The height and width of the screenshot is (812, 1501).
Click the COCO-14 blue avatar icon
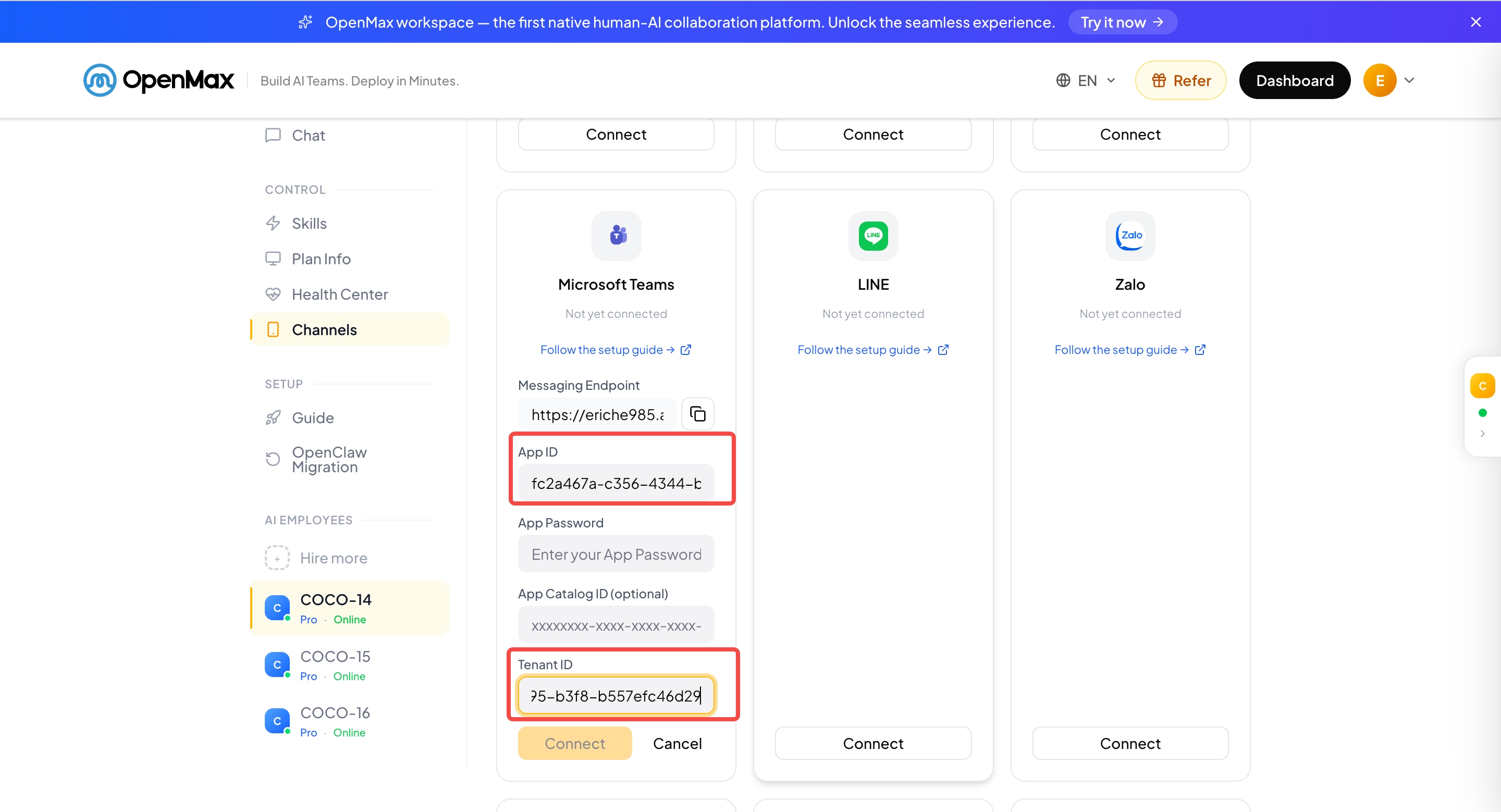(x=277, y=608)
